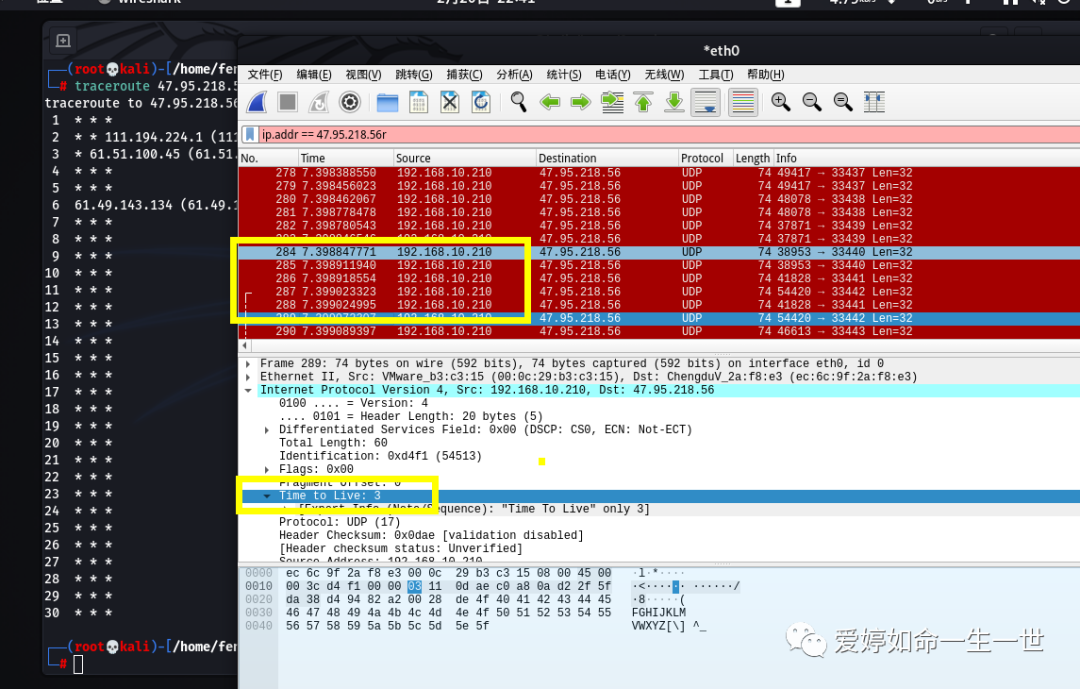This screenshot has height=689, width=1080.
Task: Select packet 284 row in list
Action: click(x=659, y=252)
